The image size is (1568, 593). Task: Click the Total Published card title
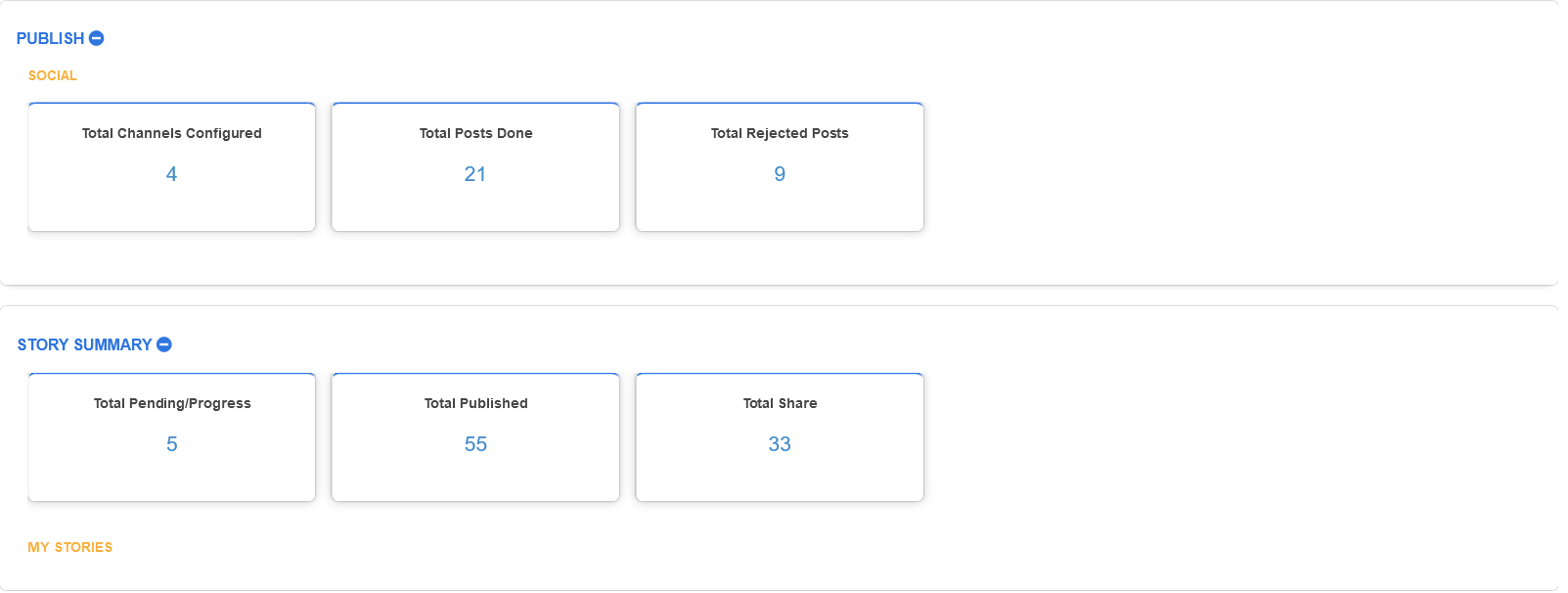coord(475,403)
